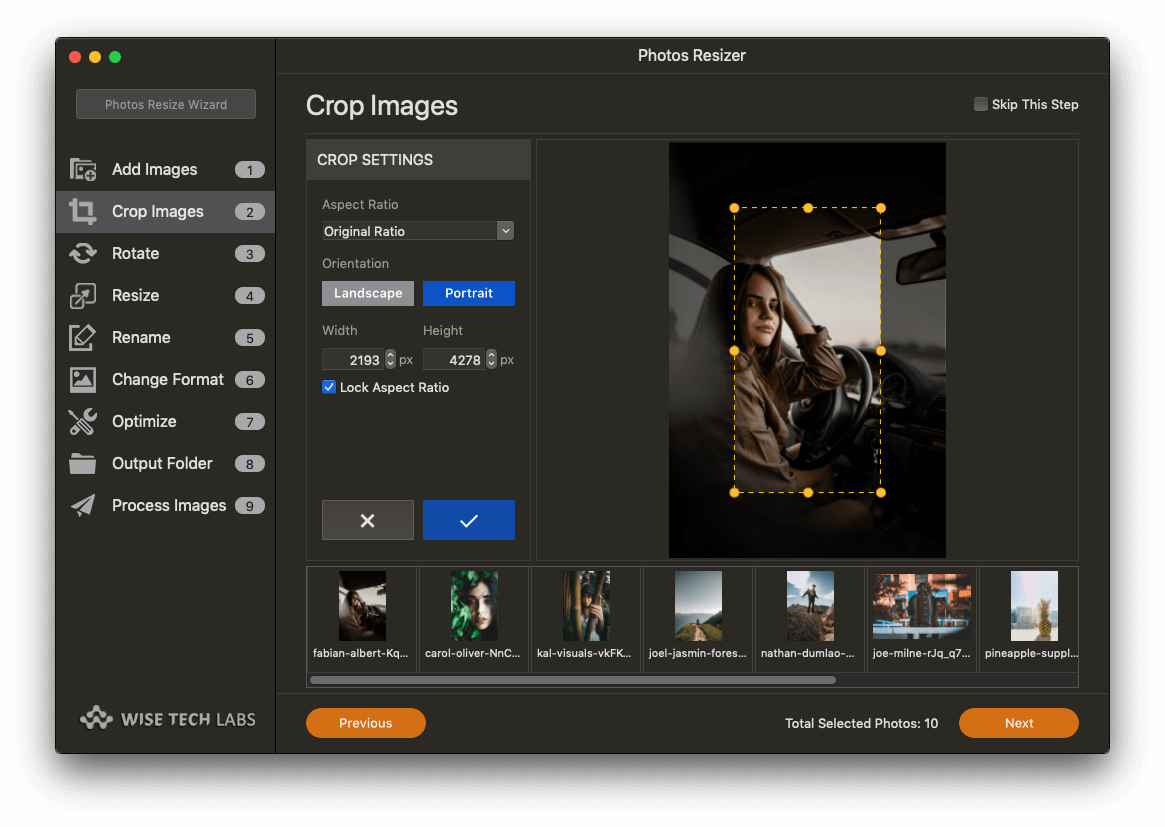Image resolution: width=1165 pixels, height=827 pixels.
Task: Click the thumbnail strip horizontal scrollbar
Action: pyautogui.click(x=572, y=680)
